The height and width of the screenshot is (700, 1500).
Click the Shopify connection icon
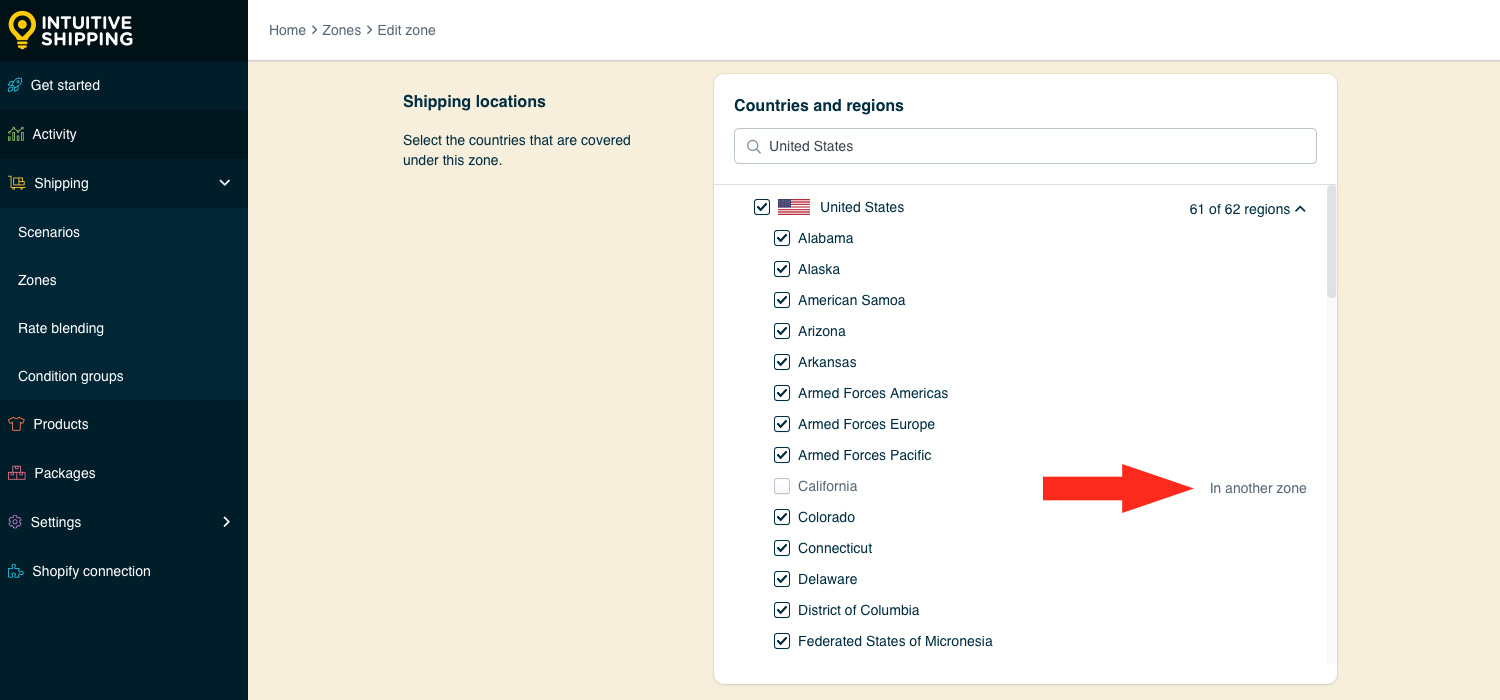click(x=16, y=571)
